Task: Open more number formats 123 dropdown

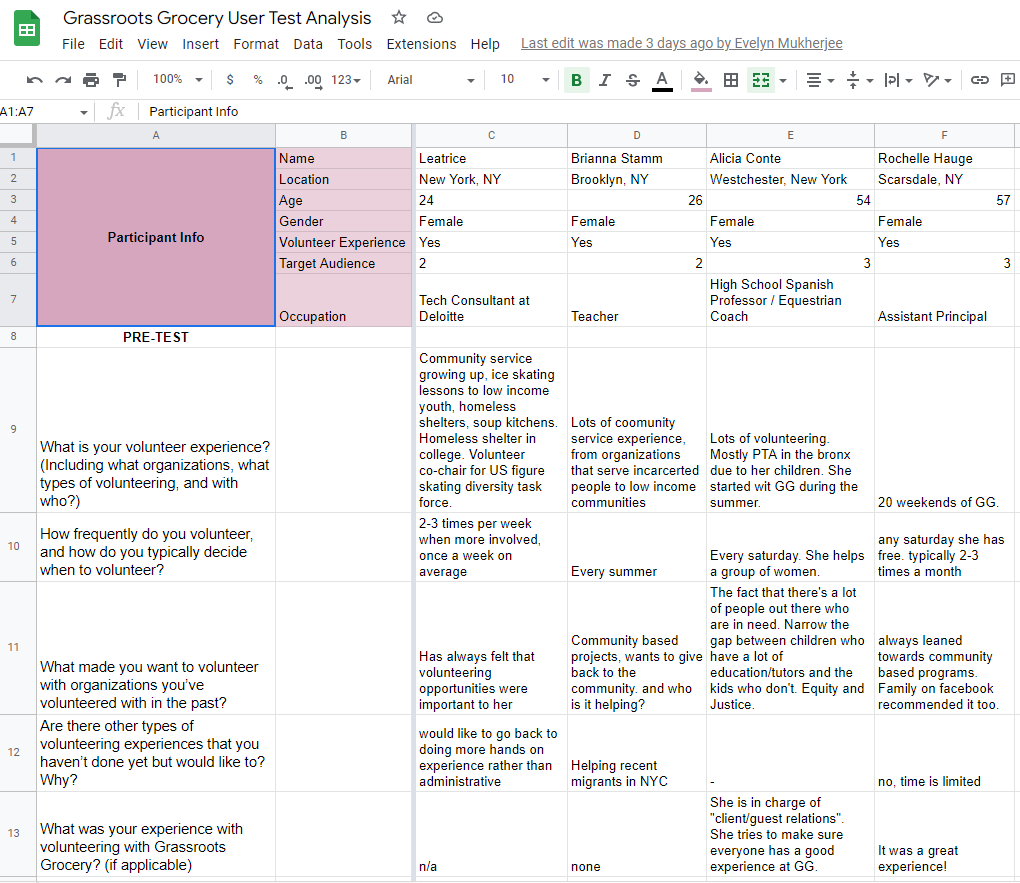Action: [x=345, y=80]
